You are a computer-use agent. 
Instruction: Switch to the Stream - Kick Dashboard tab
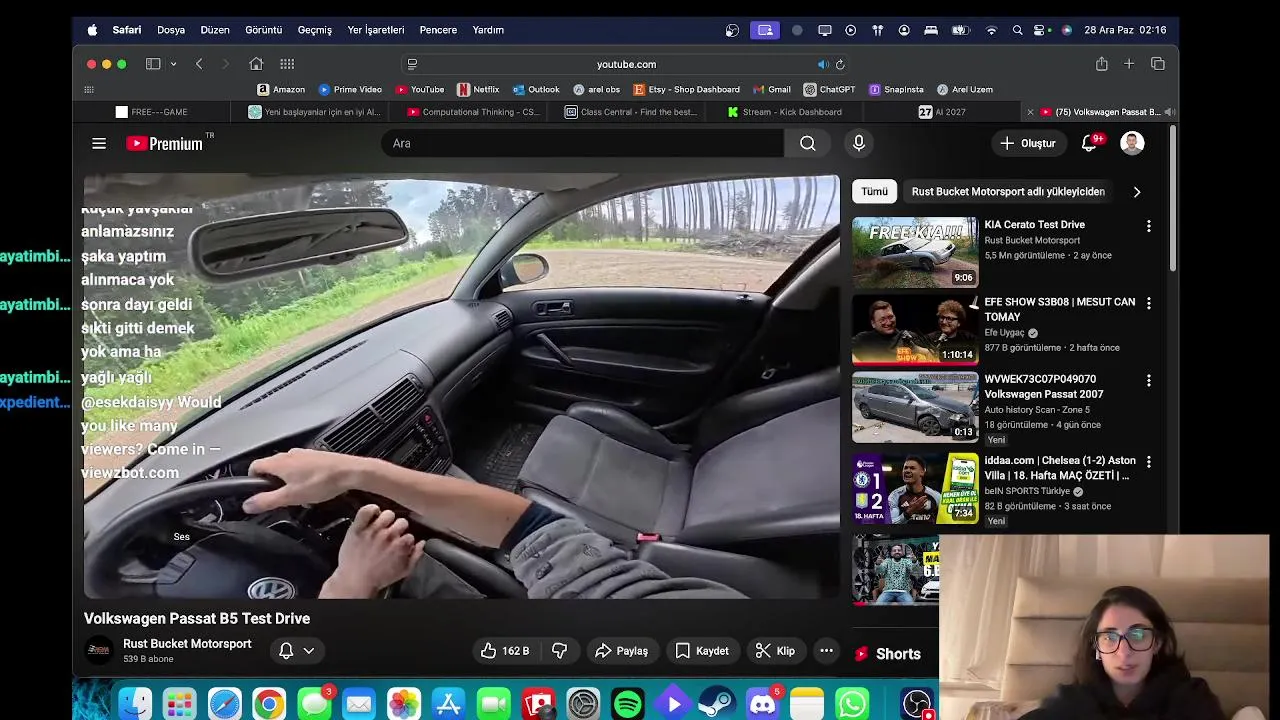coord(785,112)
